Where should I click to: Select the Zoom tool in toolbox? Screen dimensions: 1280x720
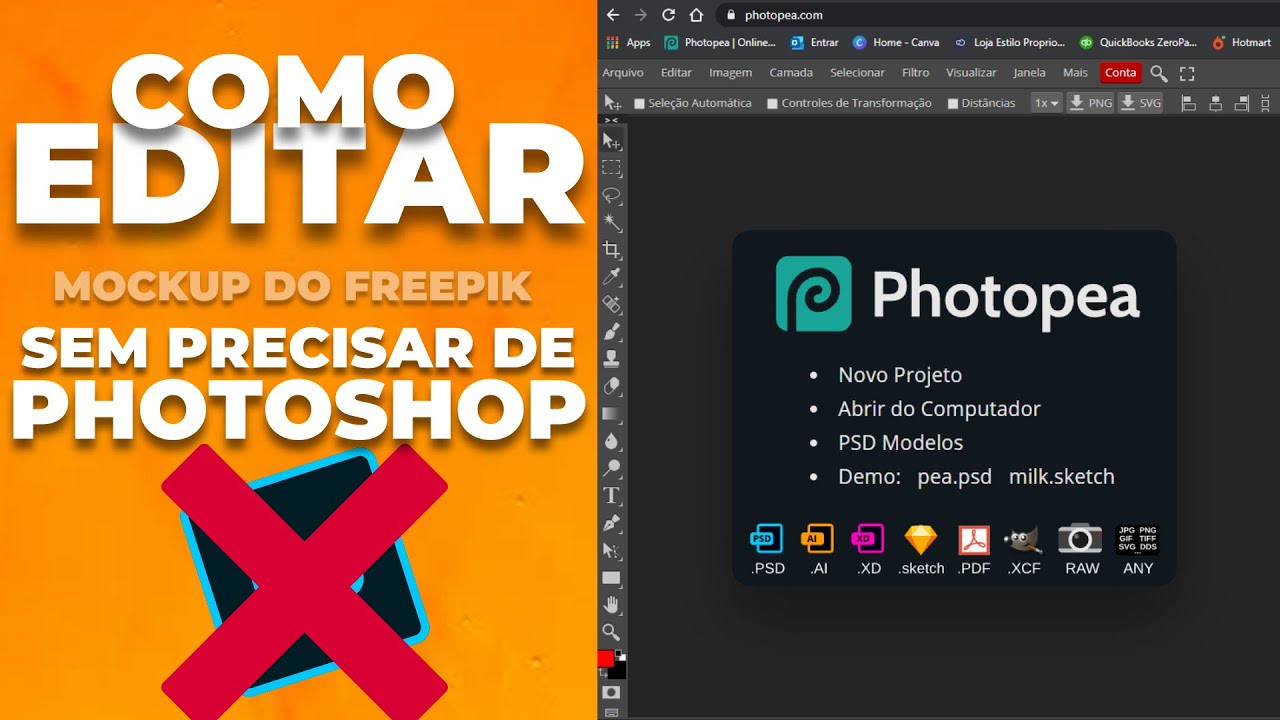611,632
